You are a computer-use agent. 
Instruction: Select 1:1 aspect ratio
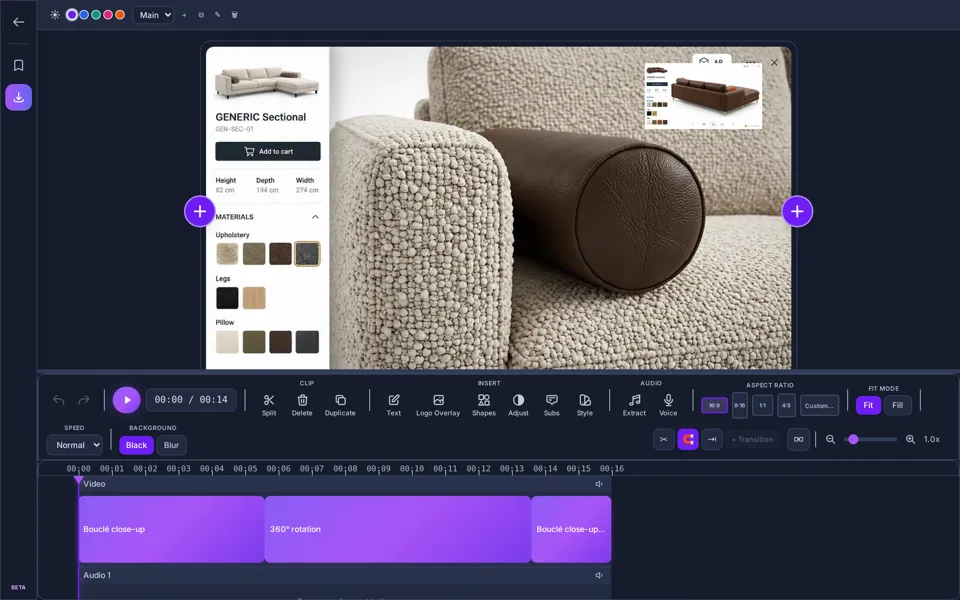[762, 405]
